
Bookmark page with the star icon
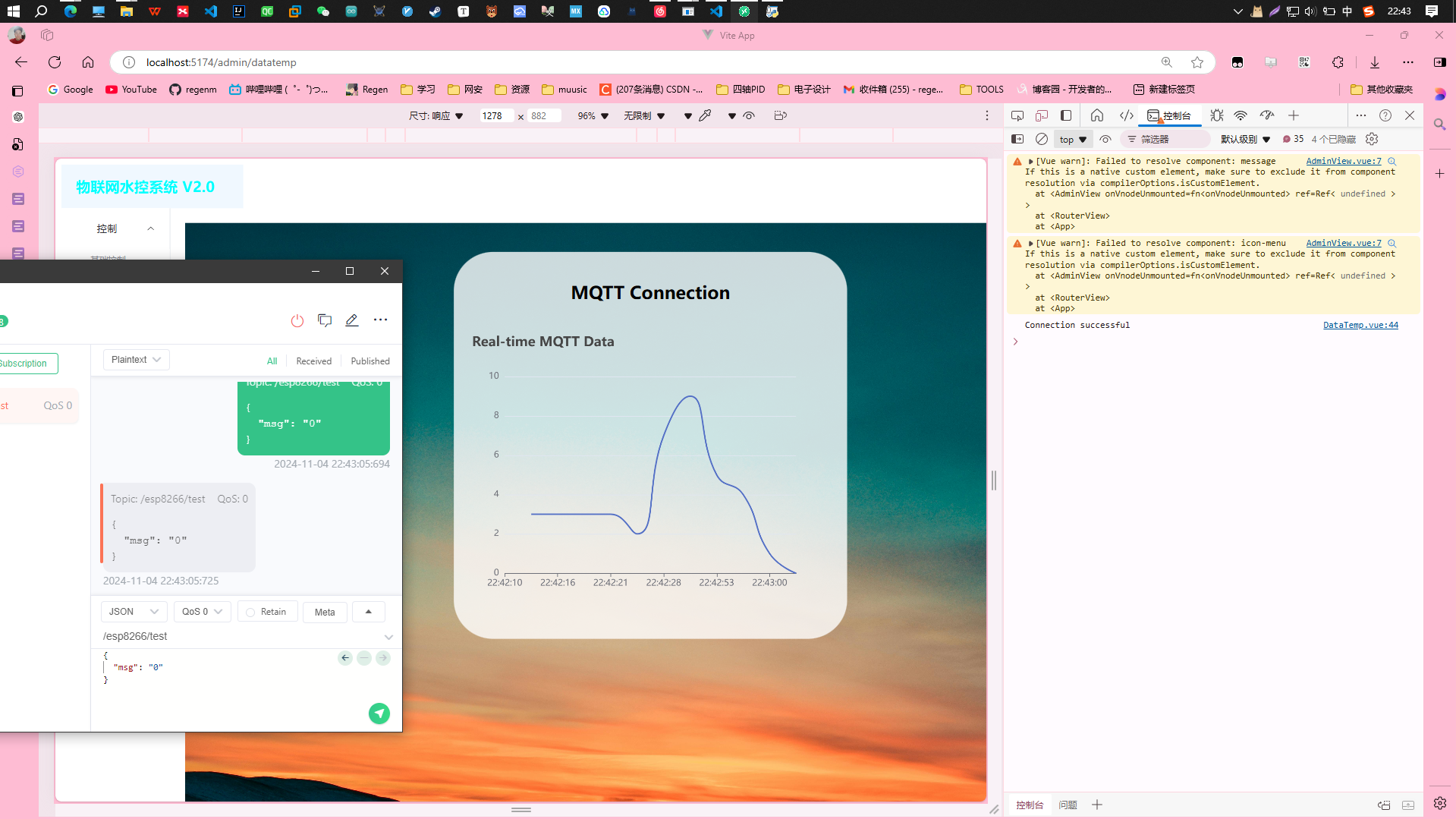pos(1197,62)
